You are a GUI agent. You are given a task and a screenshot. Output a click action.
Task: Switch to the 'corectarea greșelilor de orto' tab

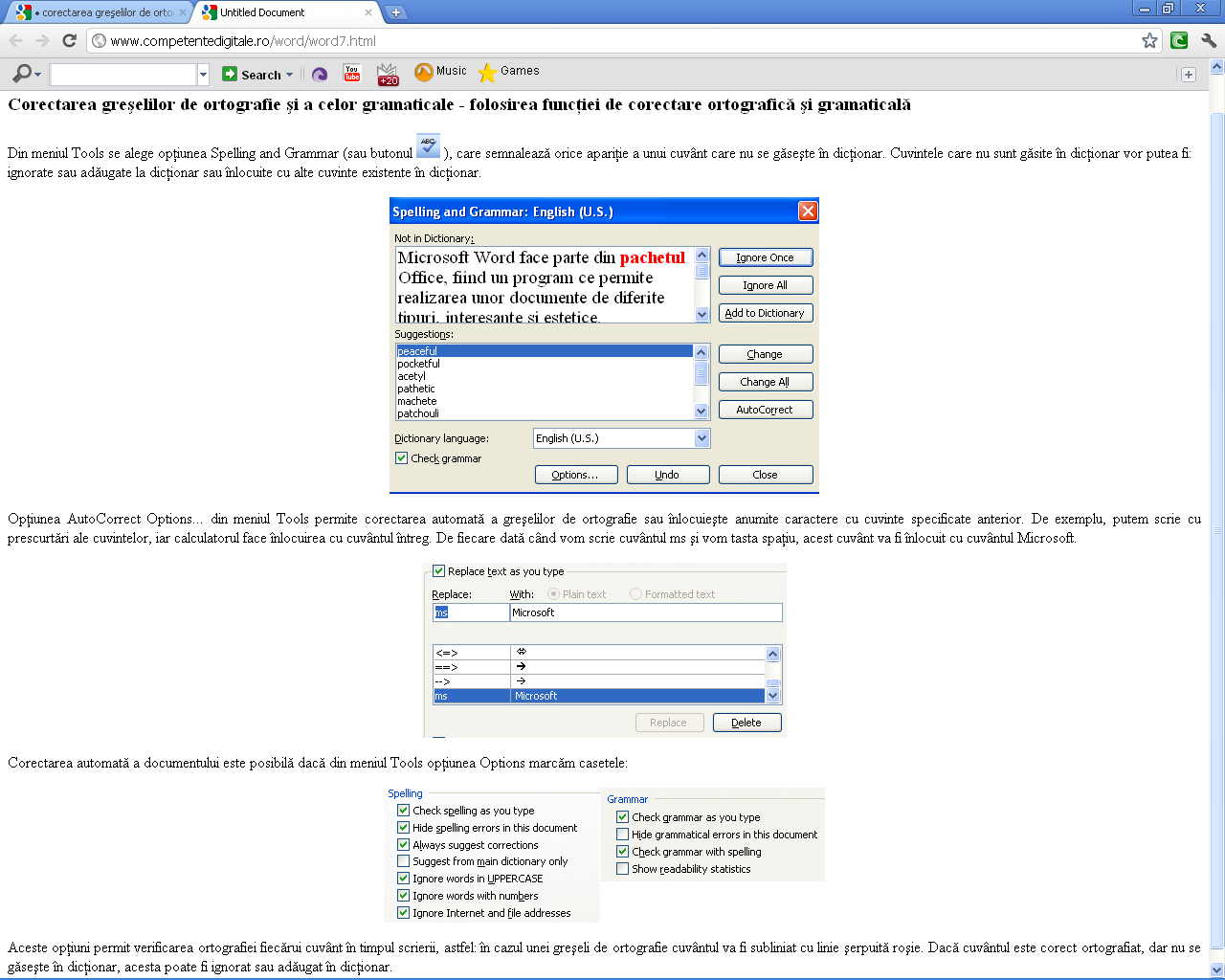click(x=100, y=12)
